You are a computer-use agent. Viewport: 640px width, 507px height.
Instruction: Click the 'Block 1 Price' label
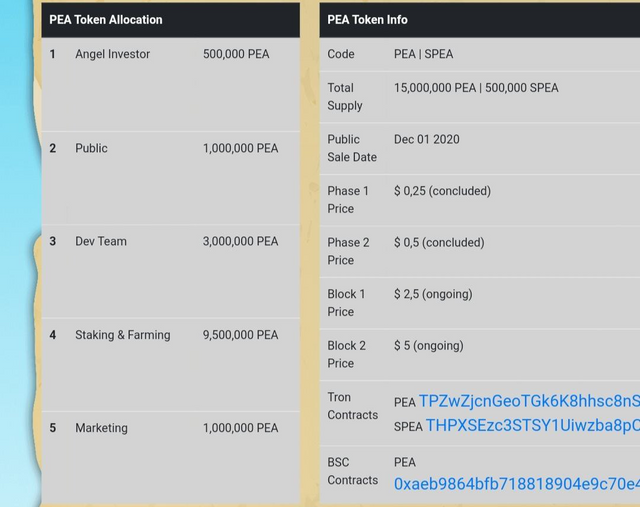click(346, 303)
